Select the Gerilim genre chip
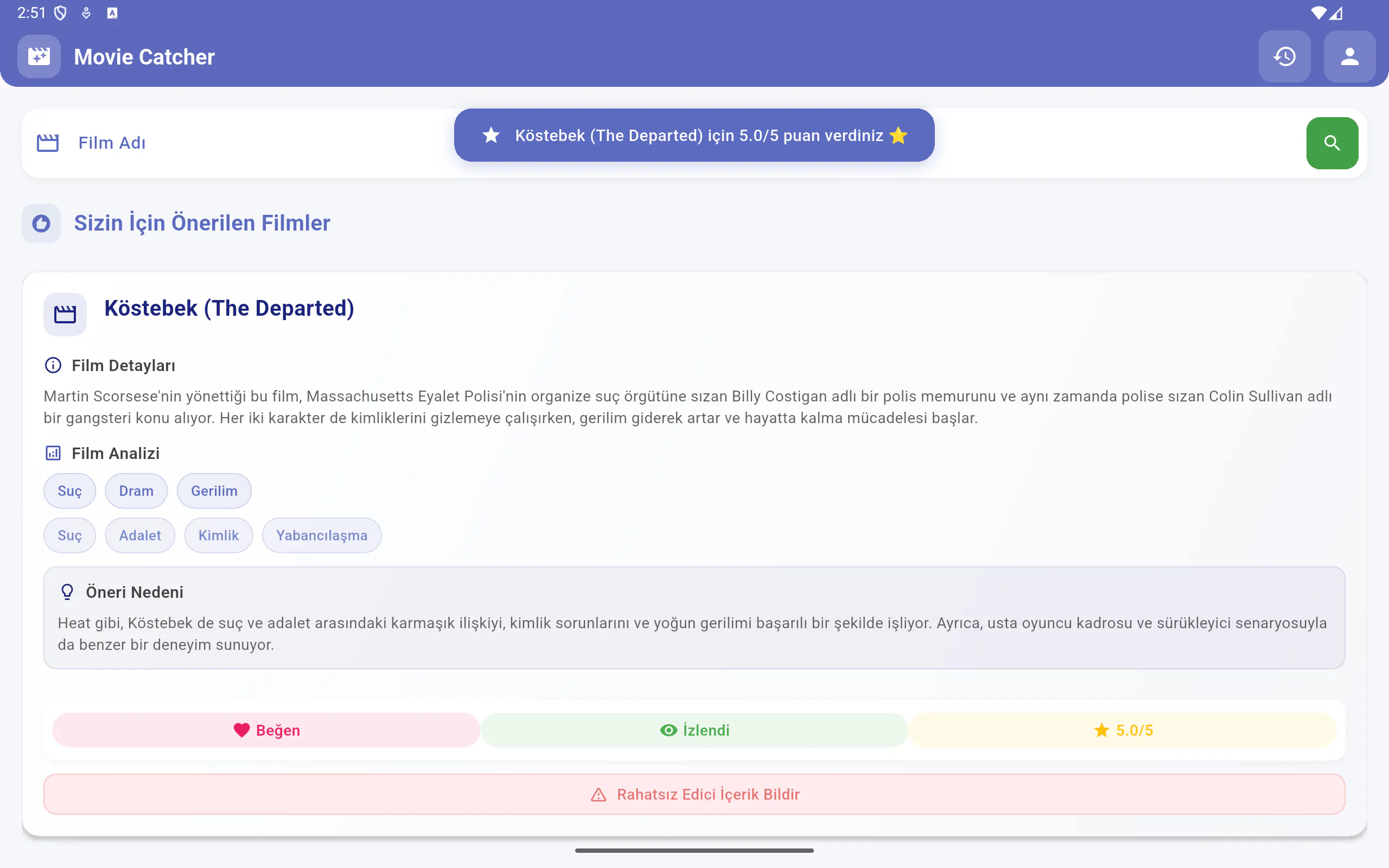 pos(214,491)
